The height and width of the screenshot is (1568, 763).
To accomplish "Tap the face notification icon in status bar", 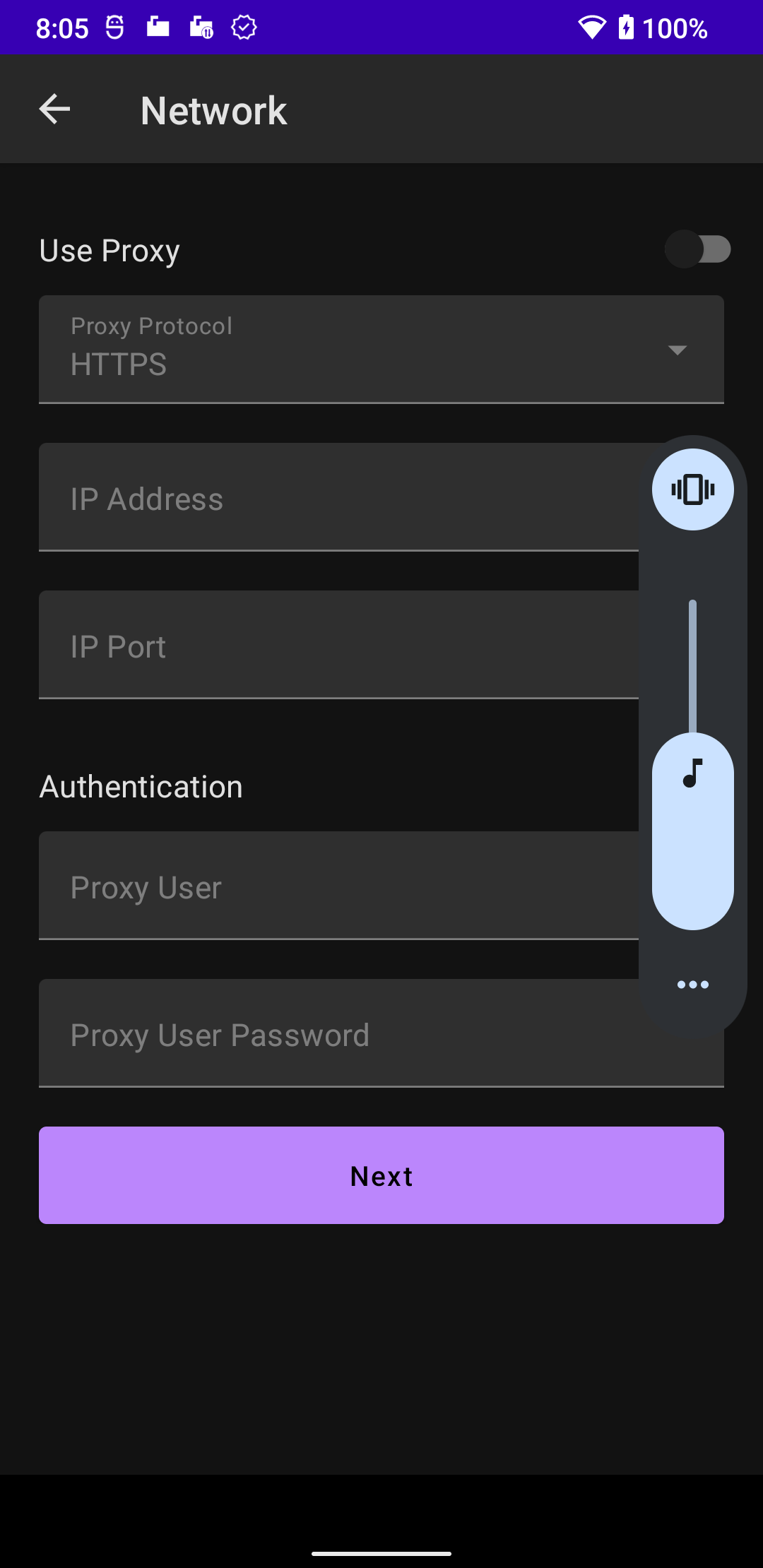I will coord(114,28).
